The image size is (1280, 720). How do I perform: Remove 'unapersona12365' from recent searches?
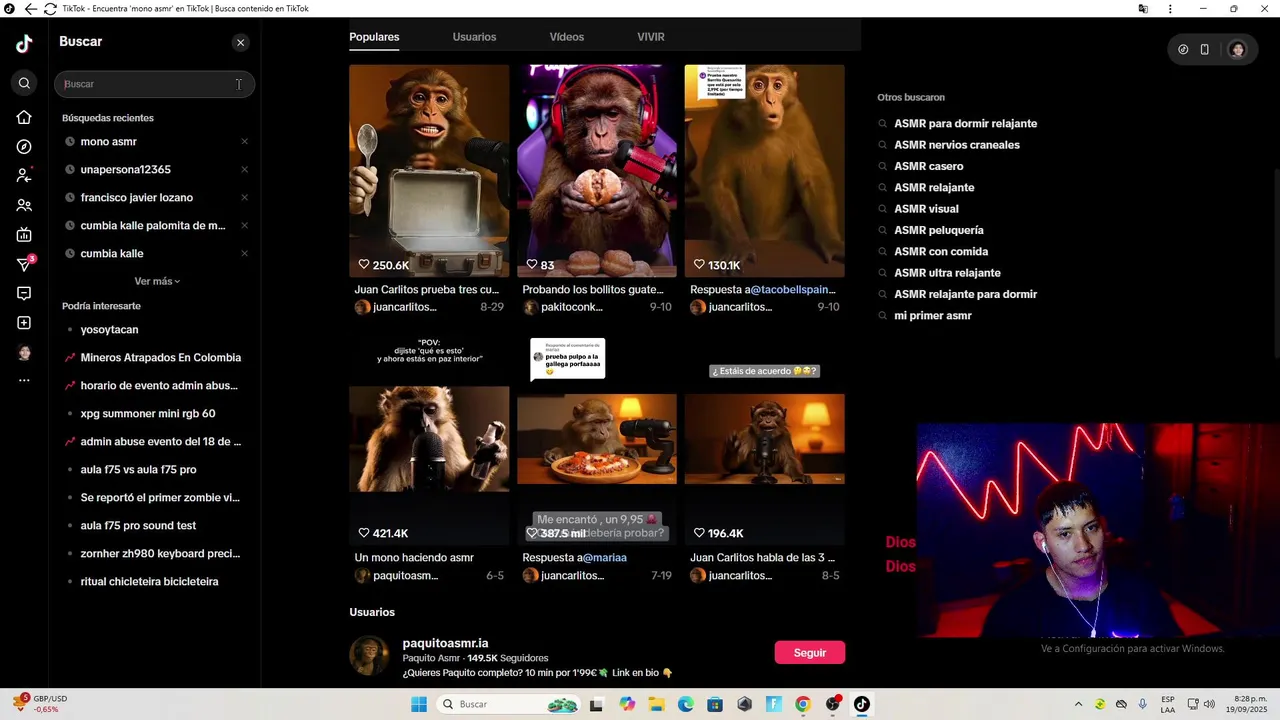(x=244, y=169)
